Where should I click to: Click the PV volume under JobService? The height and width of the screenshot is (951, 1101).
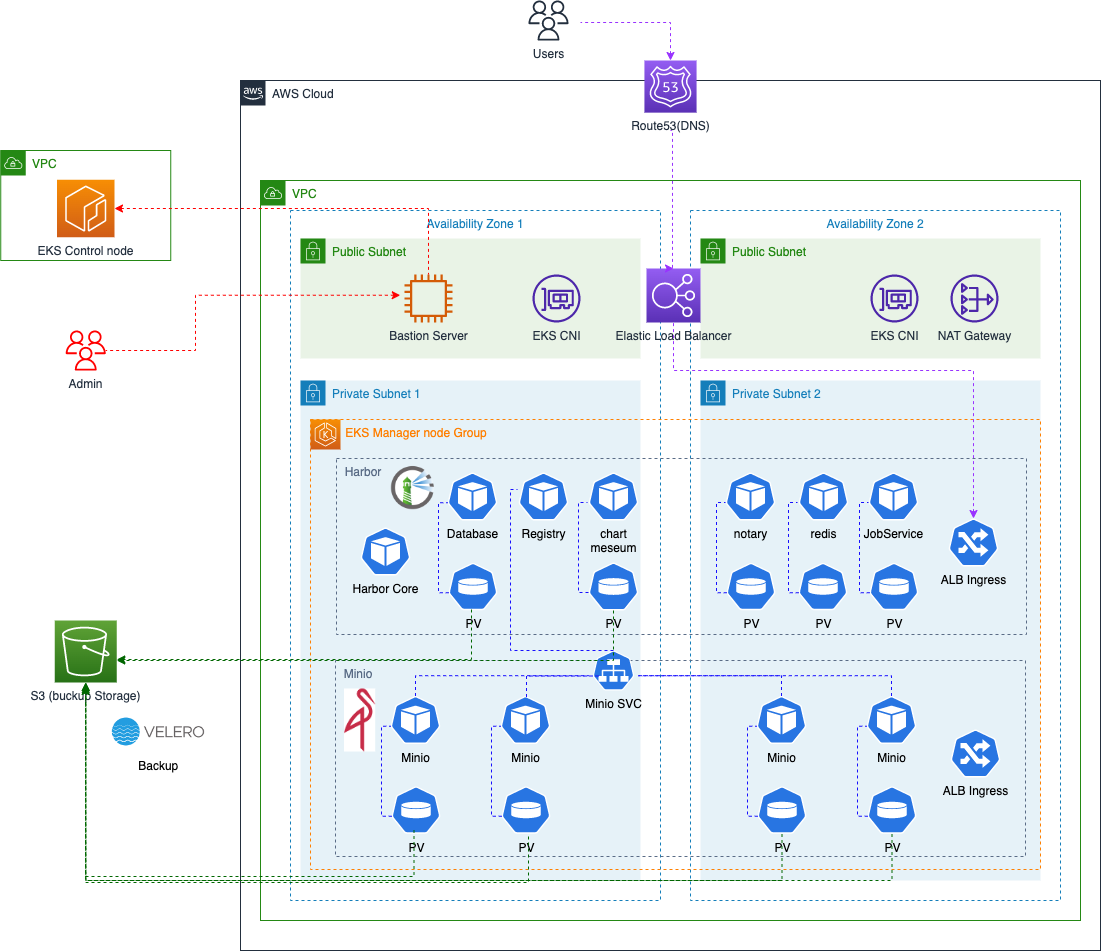point(894,586)
